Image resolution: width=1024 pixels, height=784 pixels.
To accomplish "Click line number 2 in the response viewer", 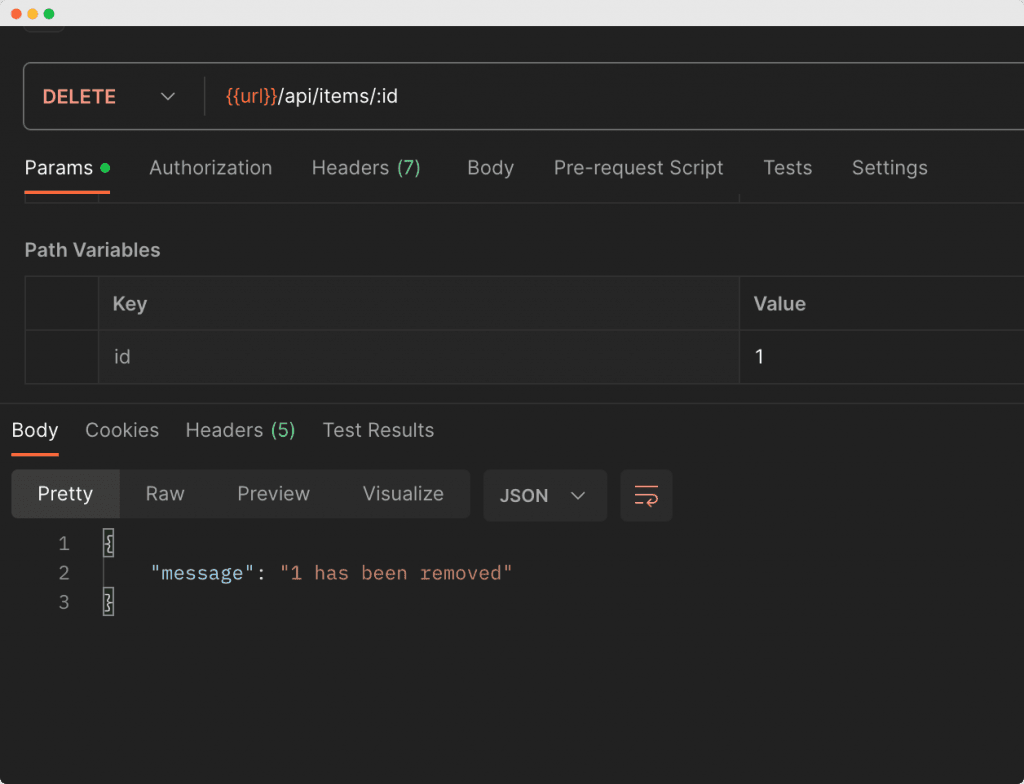I will [63, 572].
